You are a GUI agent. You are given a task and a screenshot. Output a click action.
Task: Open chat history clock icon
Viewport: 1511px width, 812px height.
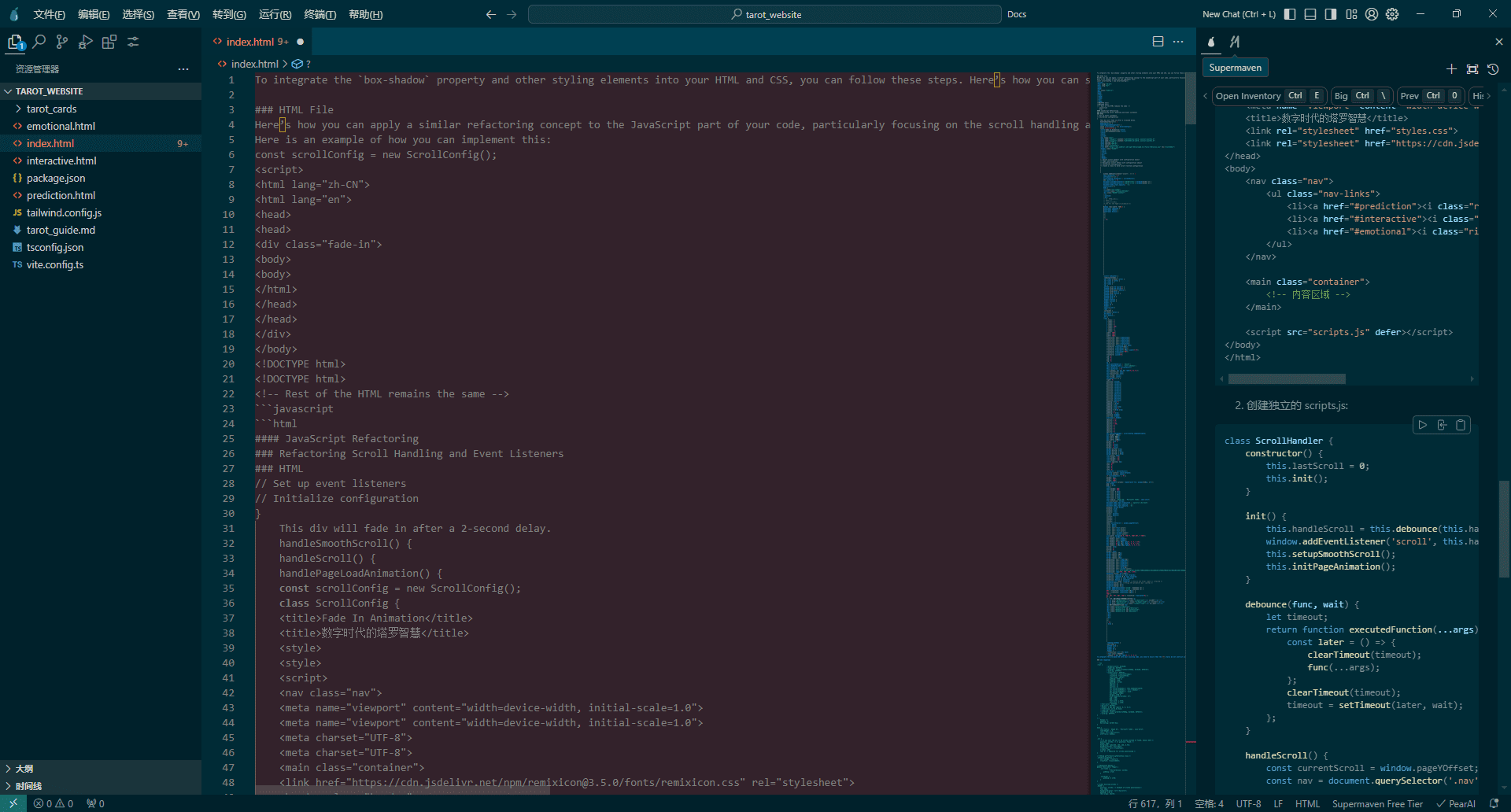[1493, 69]
